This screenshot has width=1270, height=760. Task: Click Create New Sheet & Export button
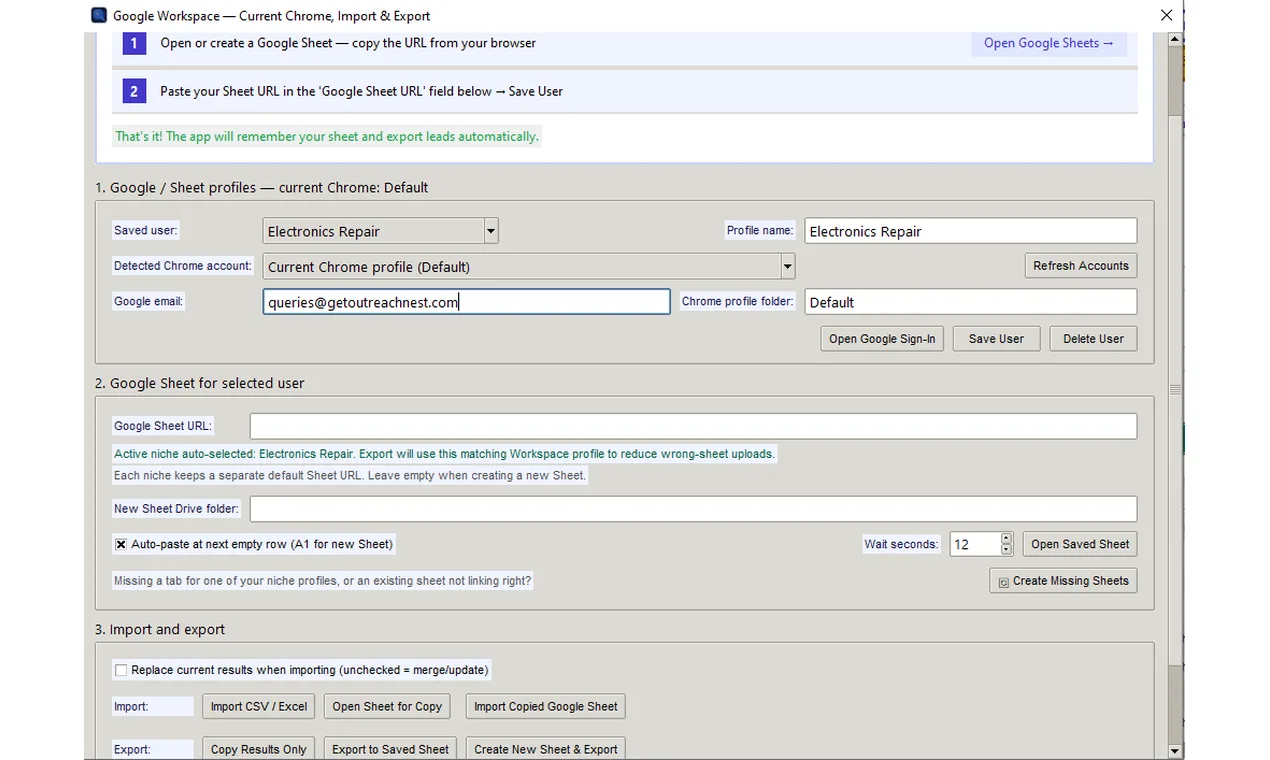(x=546, y=749)
